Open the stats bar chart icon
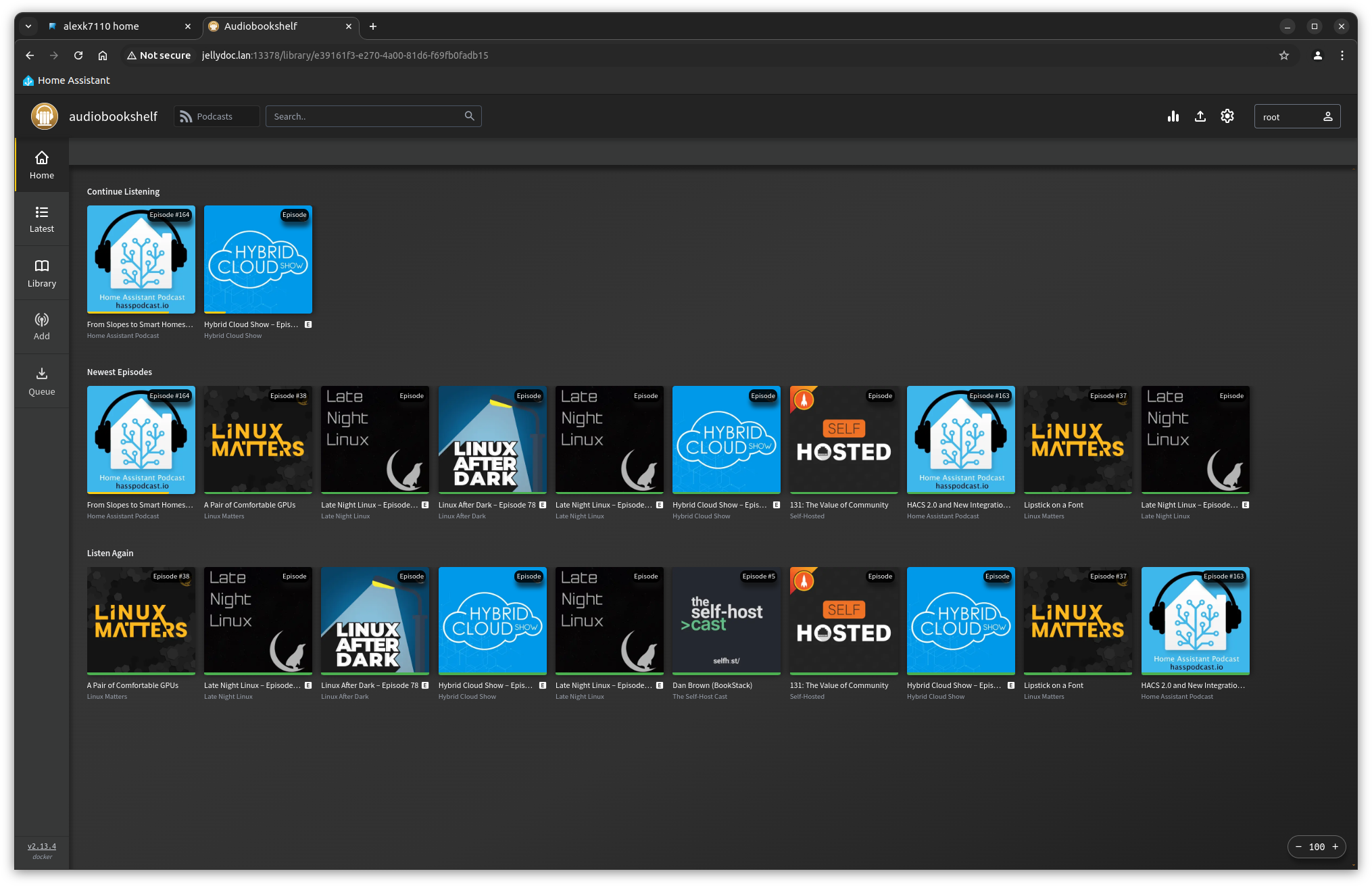Image resolution: width=1372 pixels, height=886 pixels. 1173,116
